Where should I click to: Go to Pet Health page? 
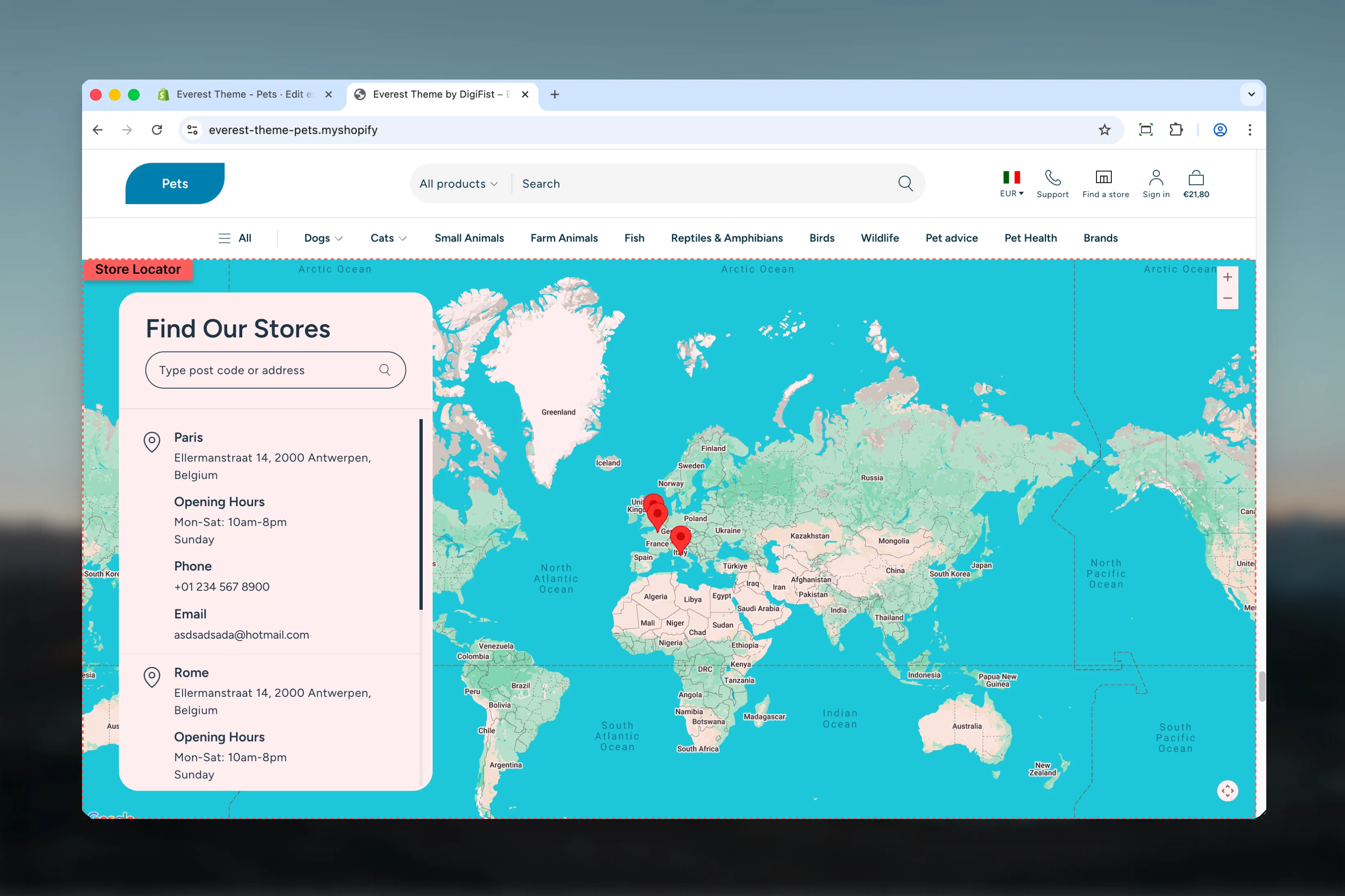point(1030,238)
